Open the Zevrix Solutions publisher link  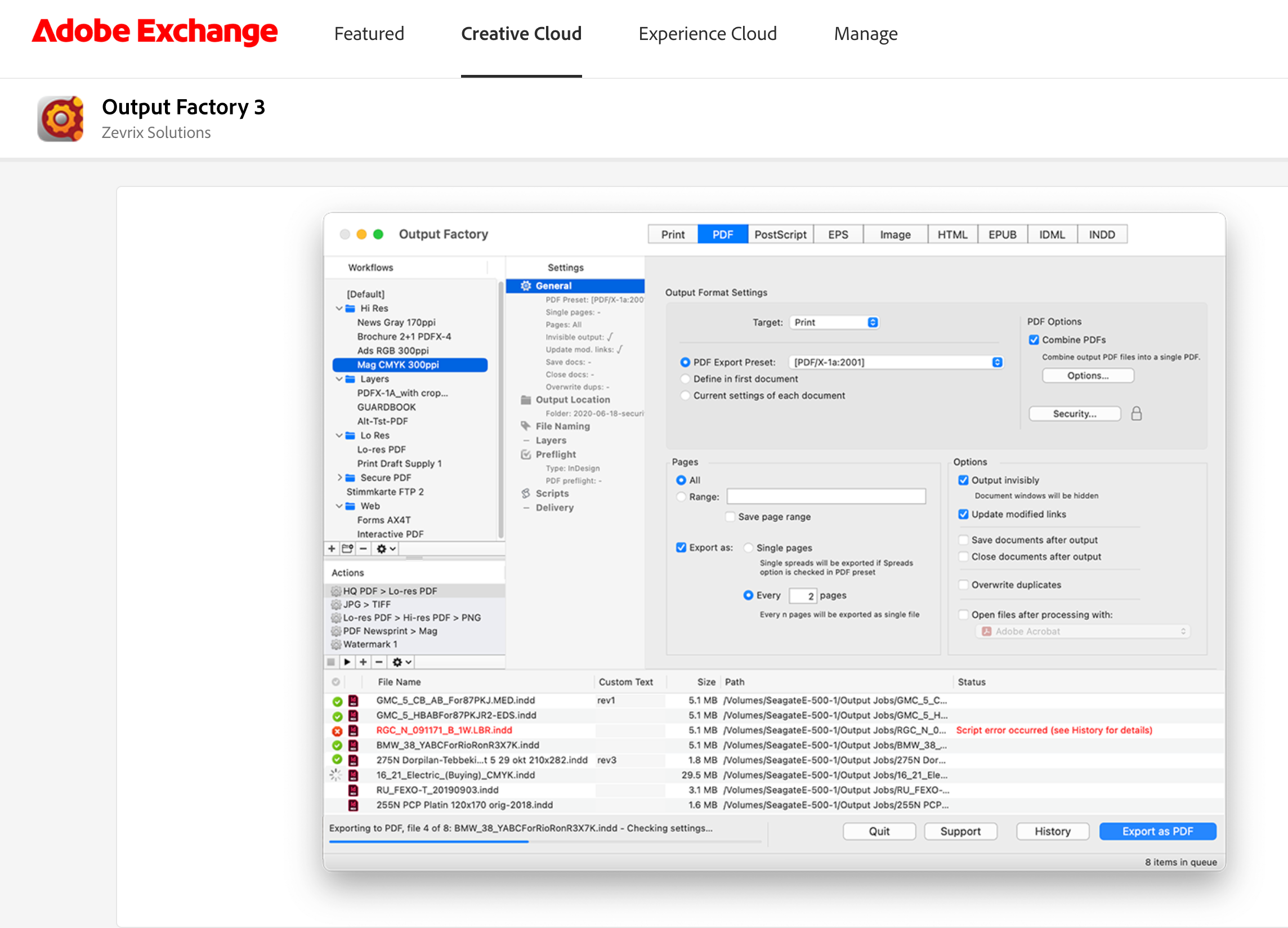pyautogui.click(x=156, y=133)
